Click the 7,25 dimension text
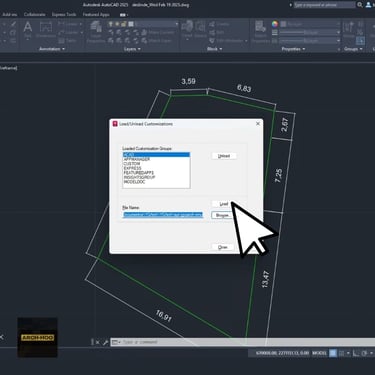The height and width of the screenshot is (375, 375). click(x=279, y=175)
